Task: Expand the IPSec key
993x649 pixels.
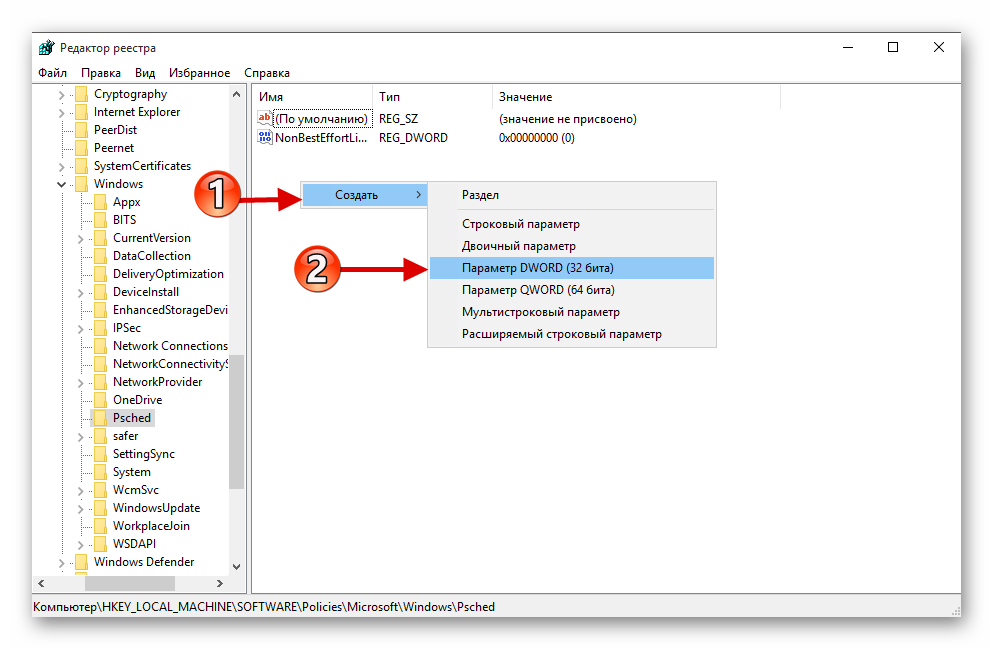Action: 80,329
